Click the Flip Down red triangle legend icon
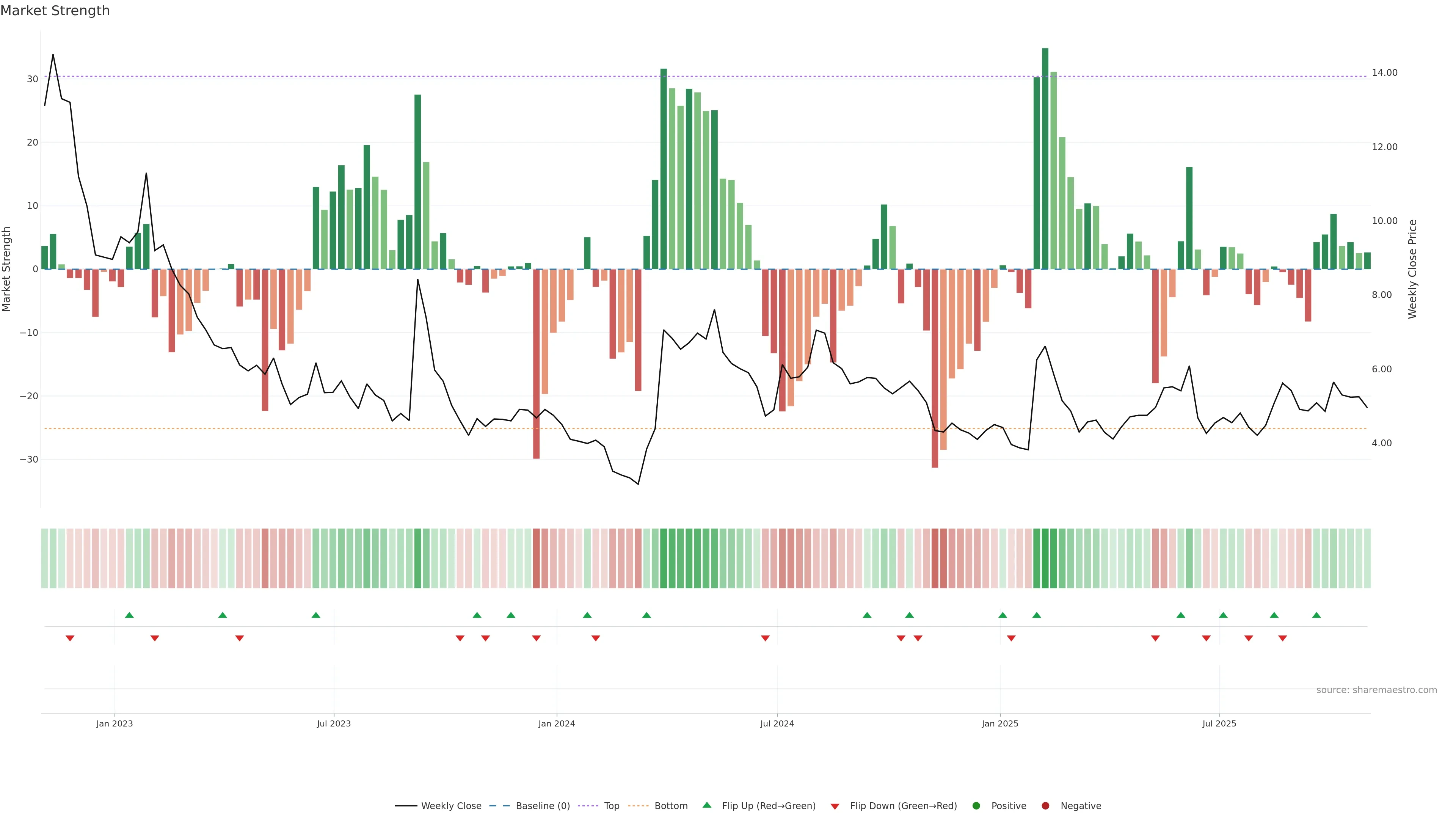 click(x=835, y=806)
